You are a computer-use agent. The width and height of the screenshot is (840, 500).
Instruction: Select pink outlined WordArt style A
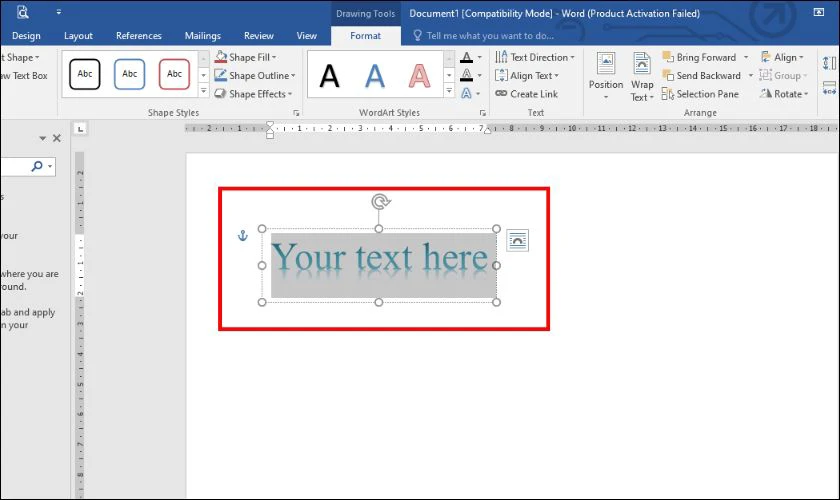[x=419, y=76]
